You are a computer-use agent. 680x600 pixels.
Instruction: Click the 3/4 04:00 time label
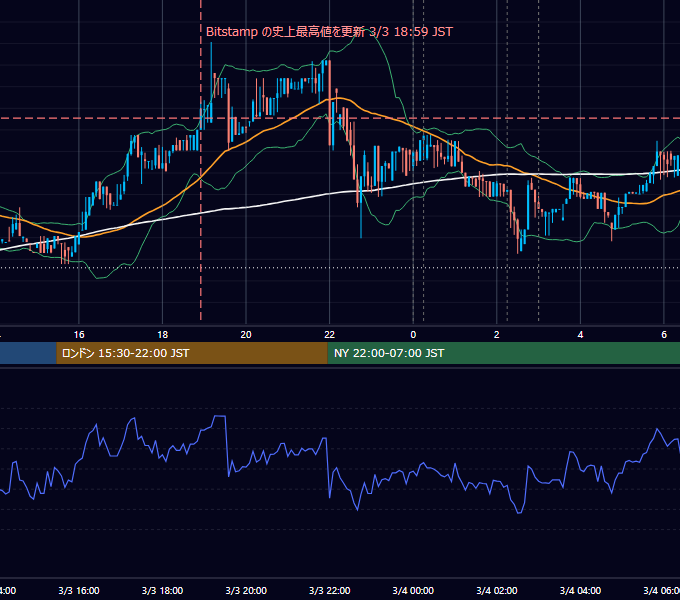tap(580, 590)
